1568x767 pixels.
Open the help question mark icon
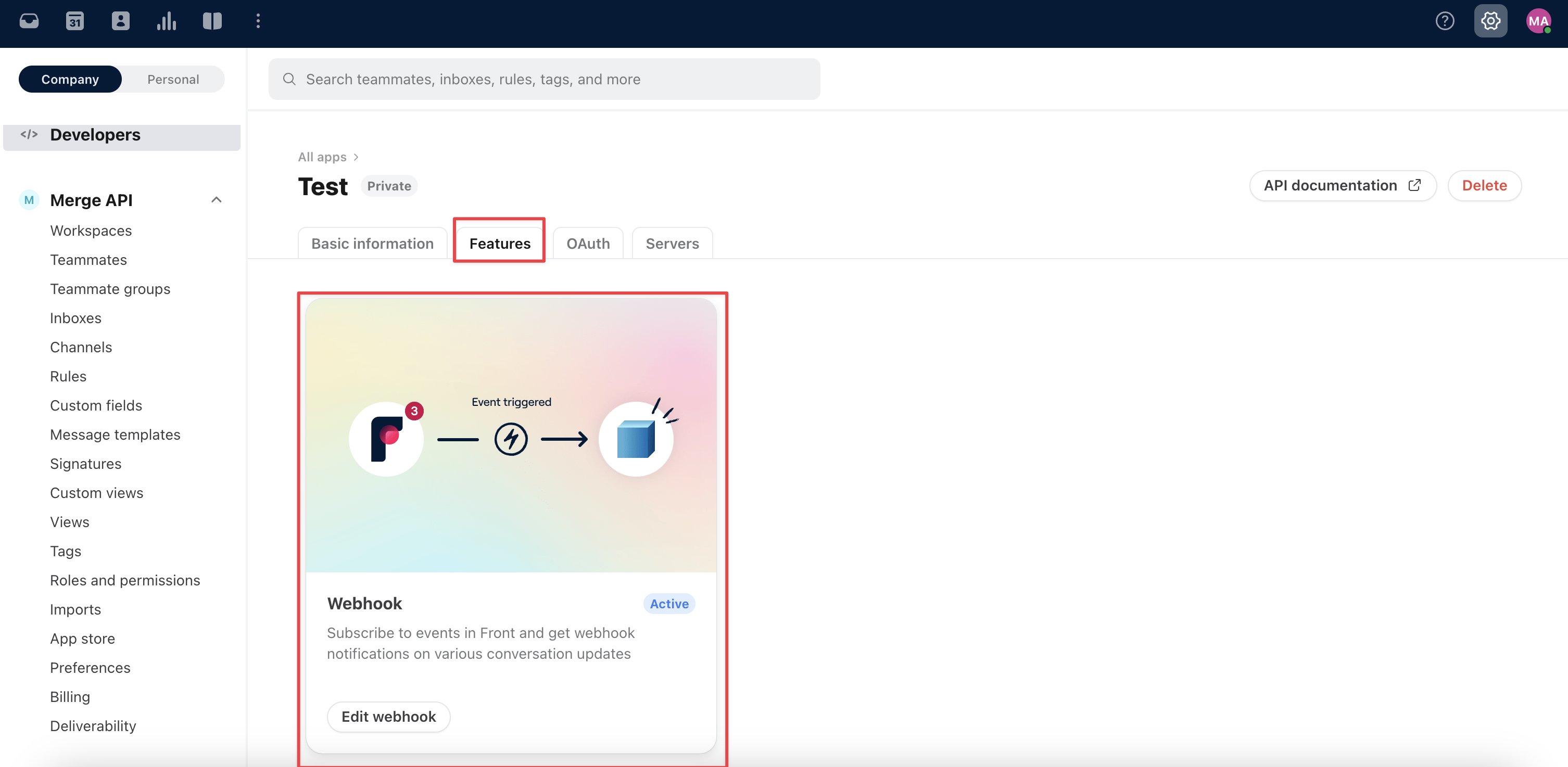[1445, 21]
